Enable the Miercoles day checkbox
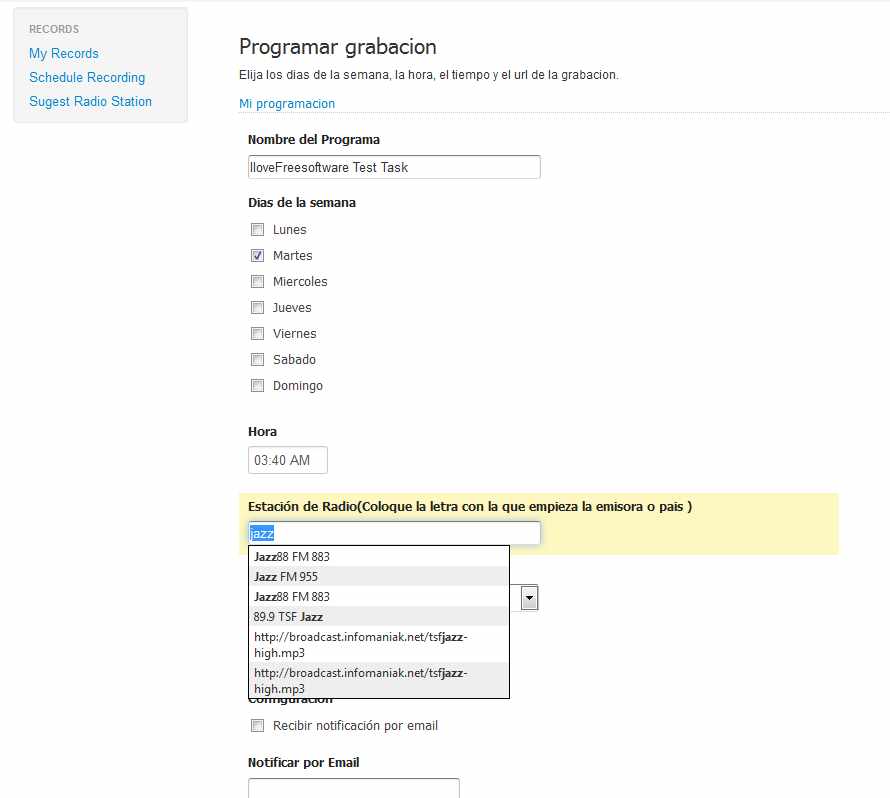Image resolution: width=890 pixels, height=798 pixels. pyautogui.click(x=257, y=281)
